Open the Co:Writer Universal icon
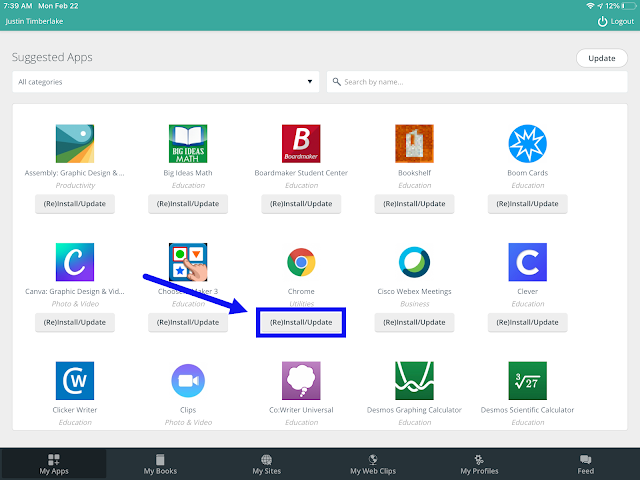The height and width of the screenshot is (480, 640). coord(301,380)
